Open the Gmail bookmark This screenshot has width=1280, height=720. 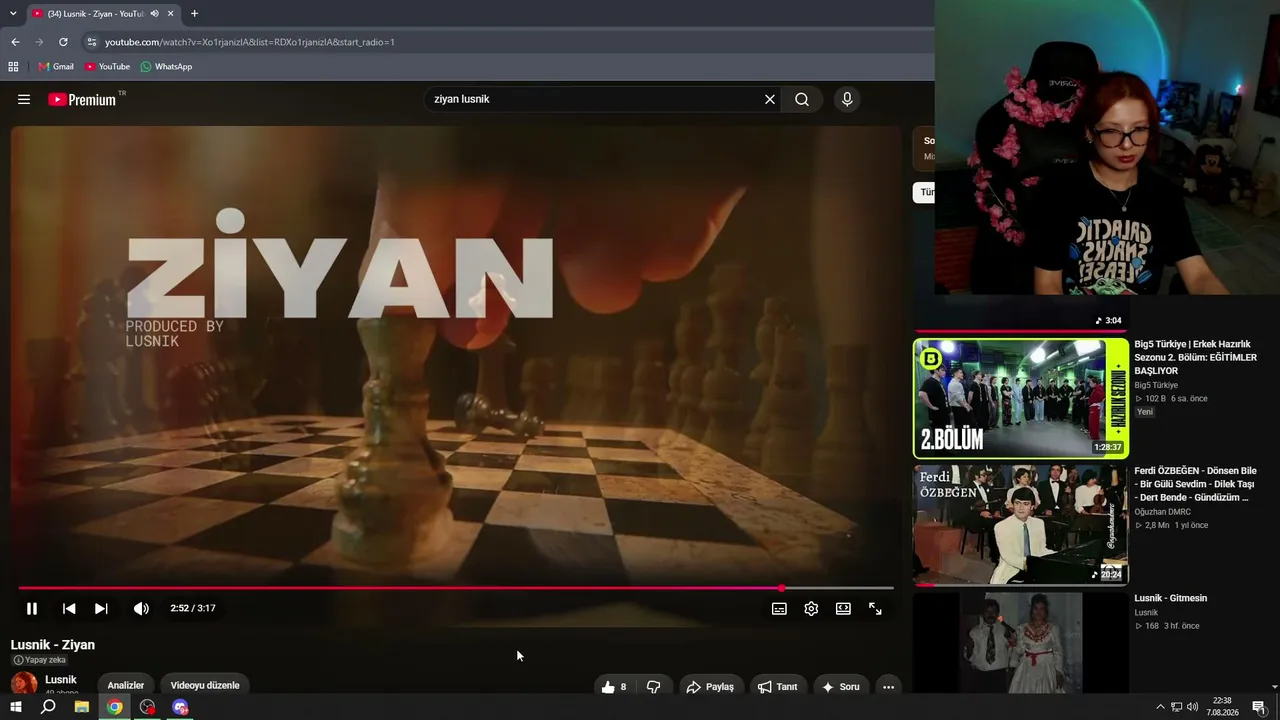tap(56, 67)
